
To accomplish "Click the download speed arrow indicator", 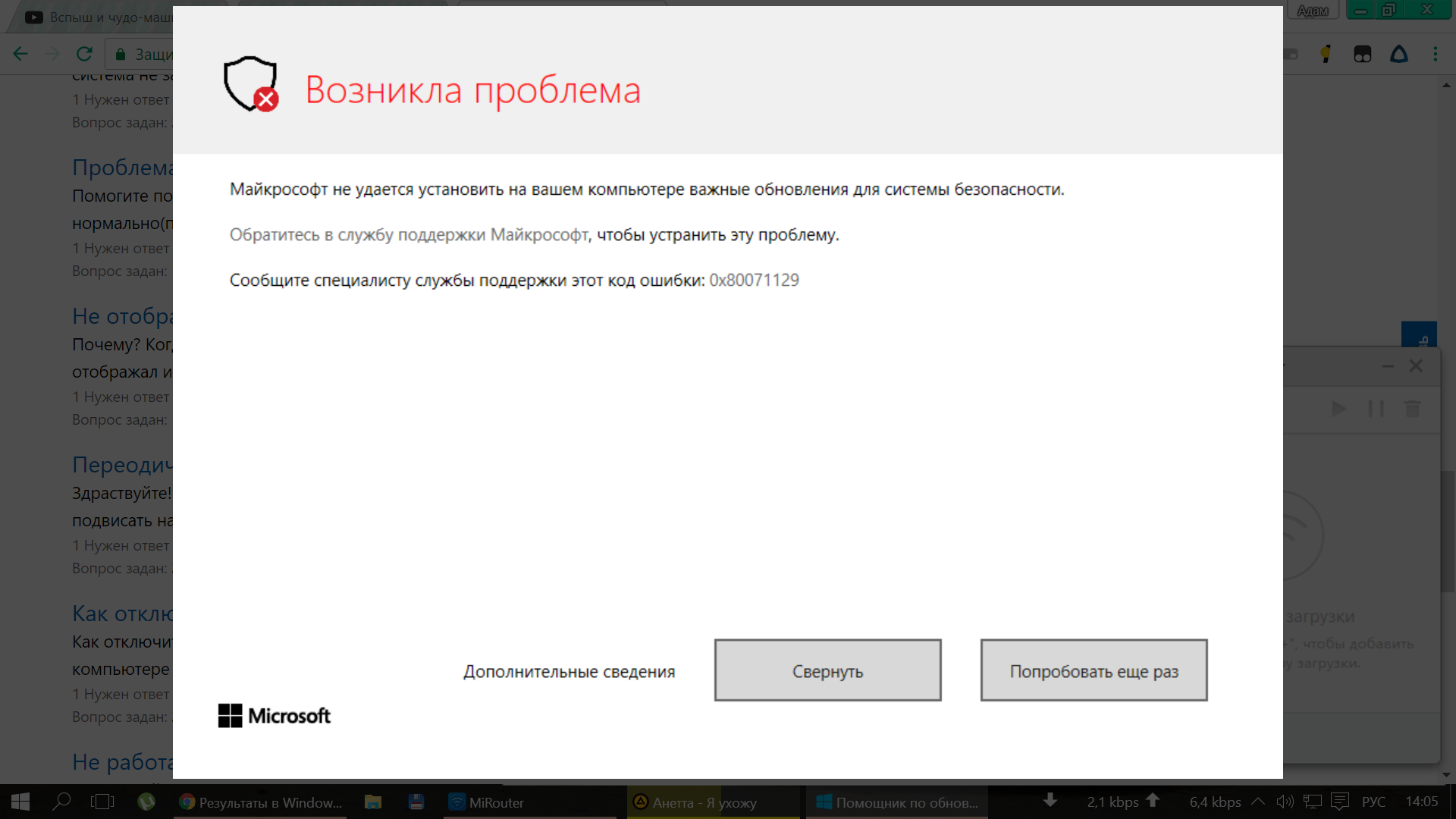I will tap(1050, 800).
